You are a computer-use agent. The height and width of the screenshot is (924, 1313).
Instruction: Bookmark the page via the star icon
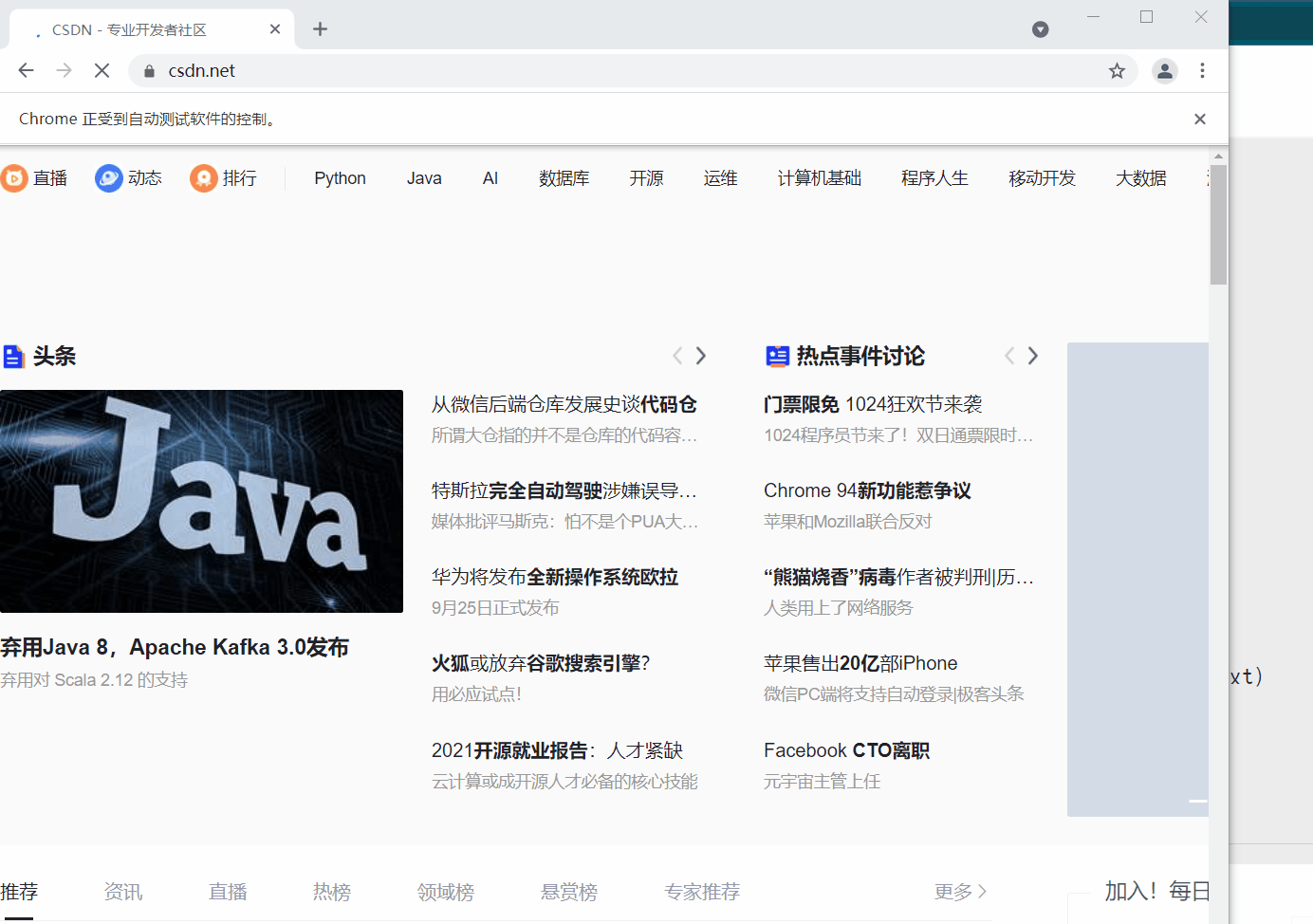click(x=1116, y=70)
